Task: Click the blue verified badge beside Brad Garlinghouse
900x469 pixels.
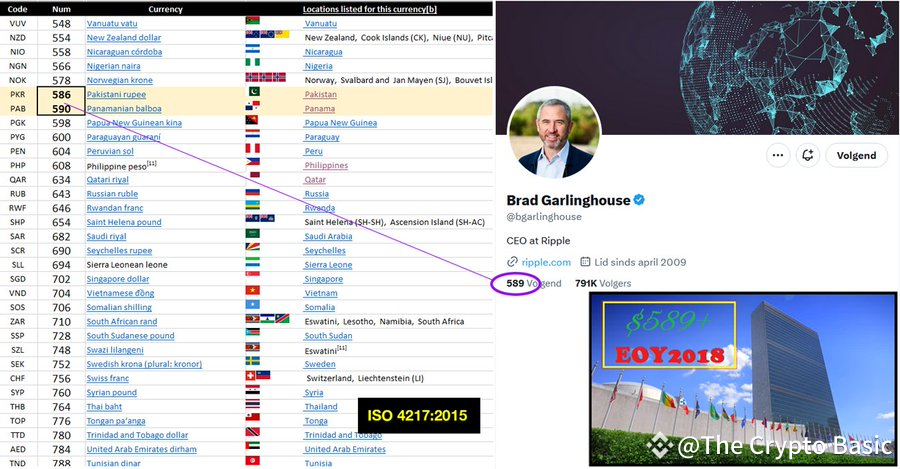Action: coord(639,200)
